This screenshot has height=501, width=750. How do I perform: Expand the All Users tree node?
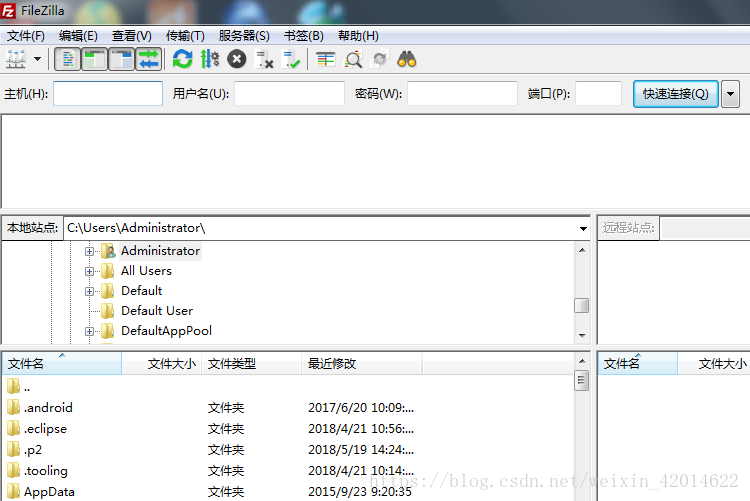(x=89, y=271)
